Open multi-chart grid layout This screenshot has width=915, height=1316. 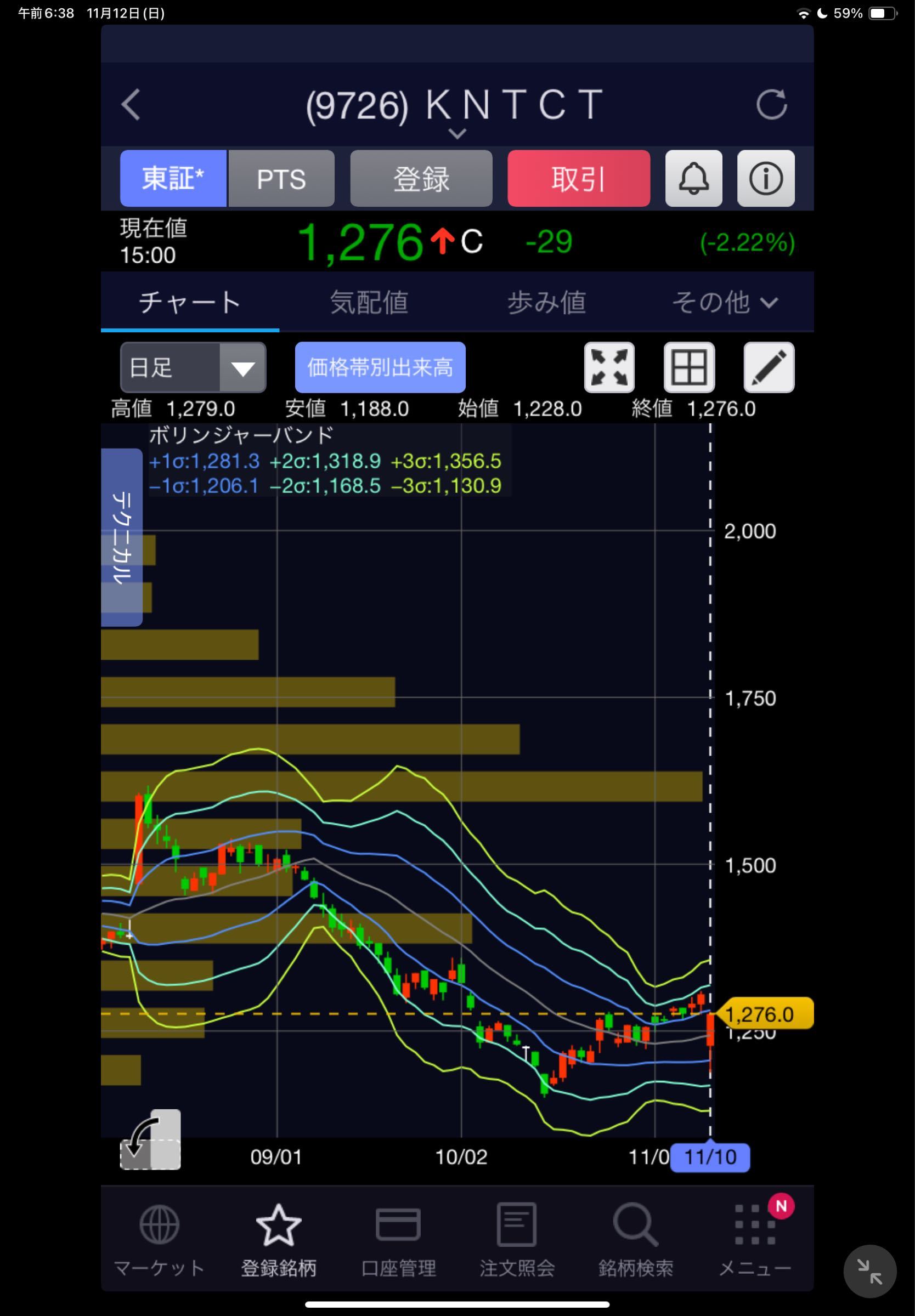(x=688, y=367)
